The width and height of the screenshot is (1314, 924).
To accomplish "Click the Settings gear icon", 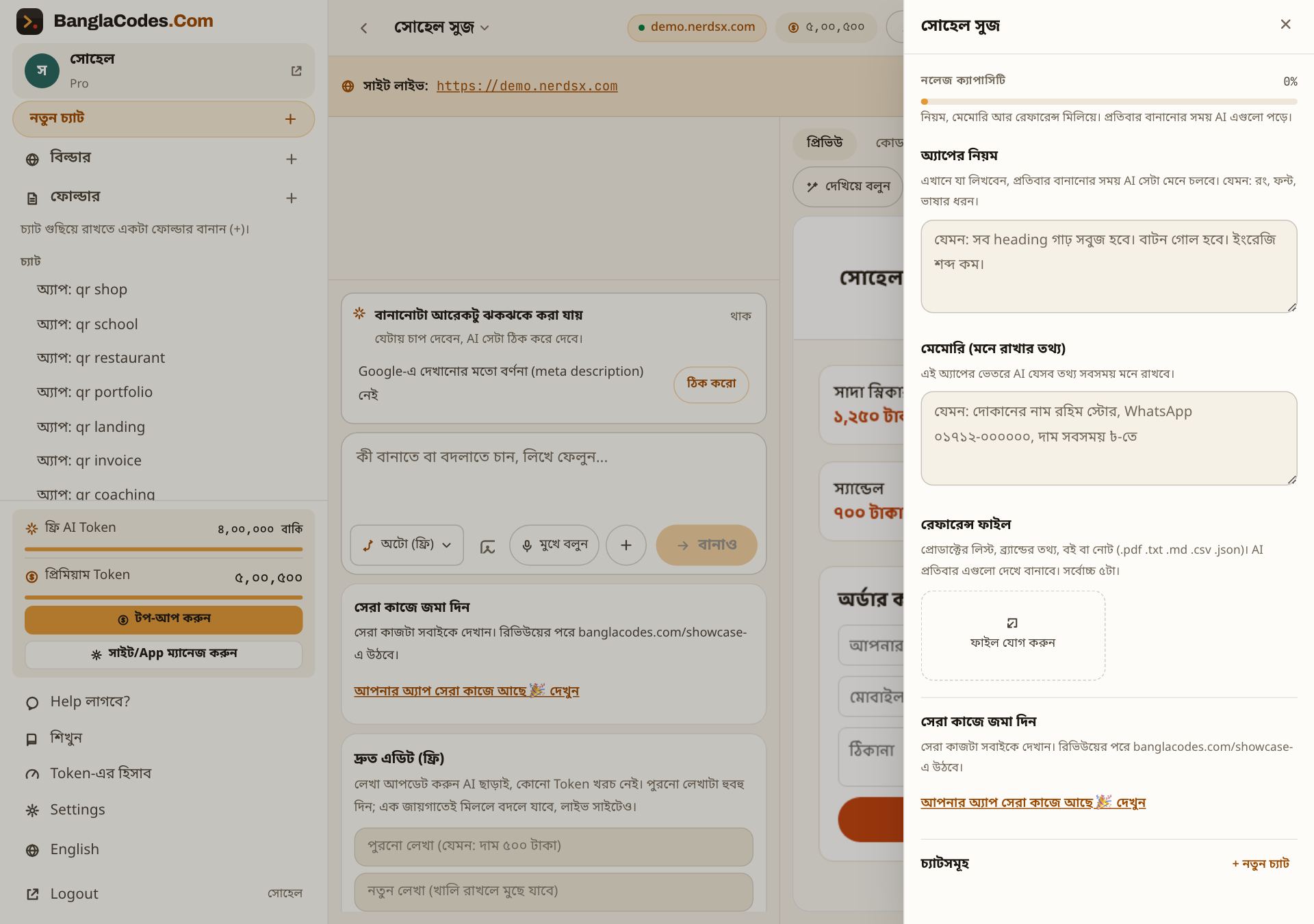I will 32,811.
